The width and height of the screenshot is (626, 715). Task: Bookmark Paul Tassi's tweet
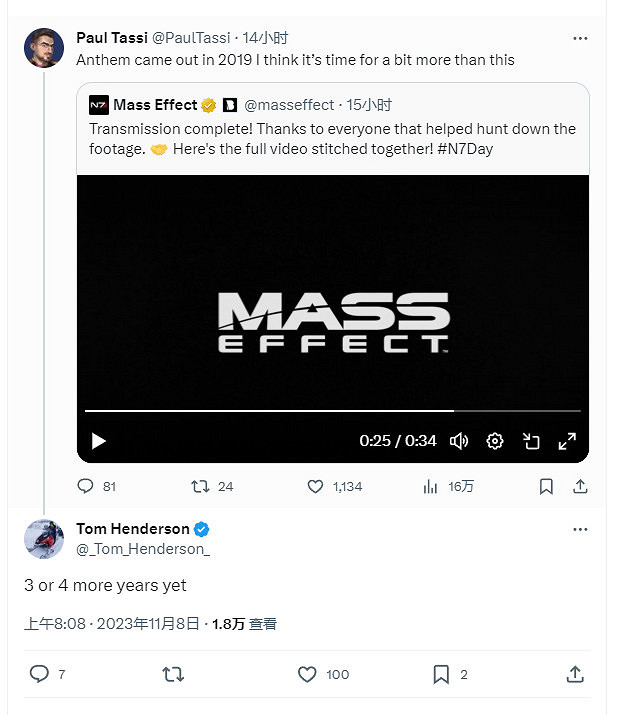[x=546, y=487]
